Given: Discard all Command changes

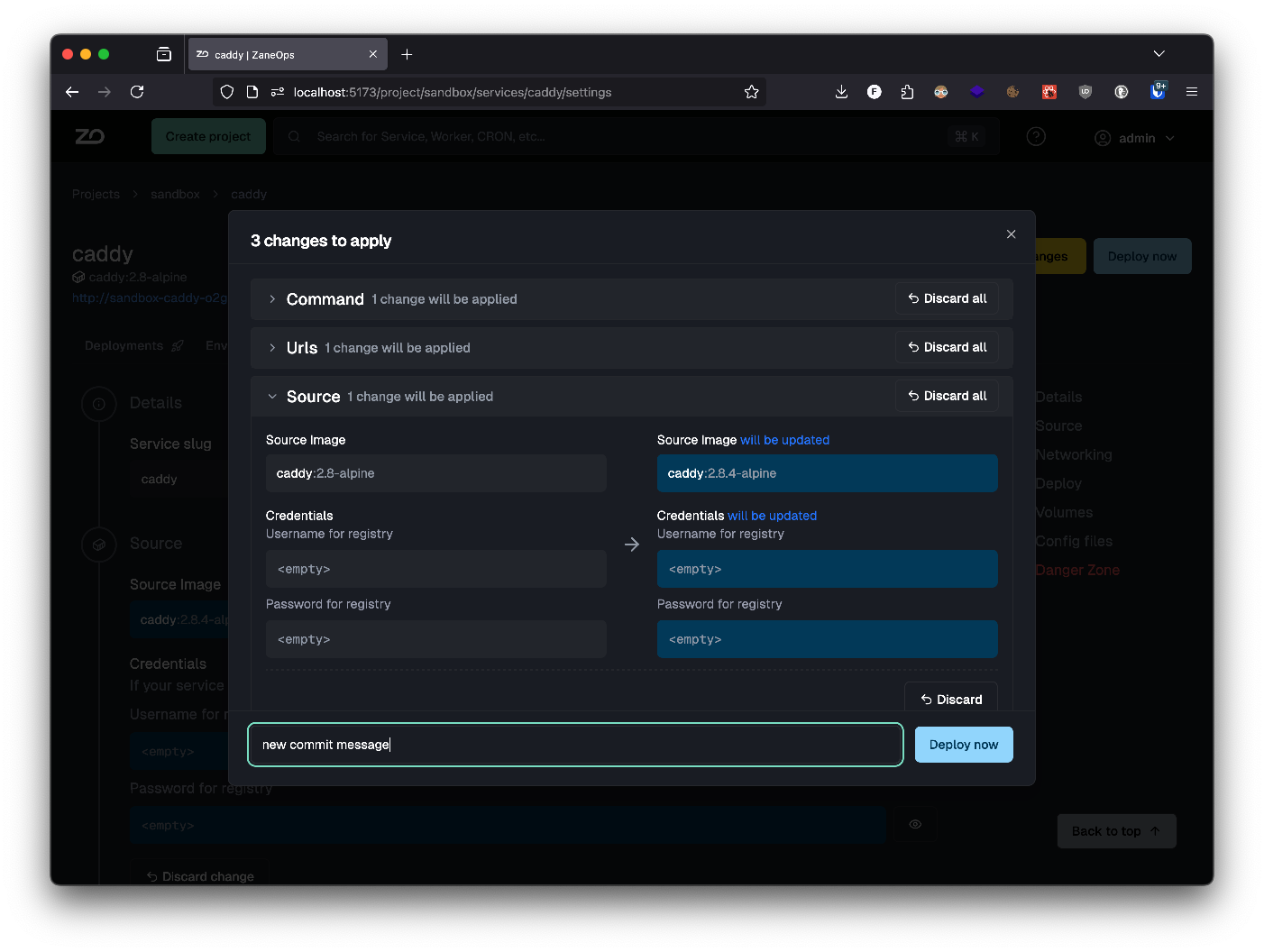Looking at the screenshot, I should [x=947, y=298].
